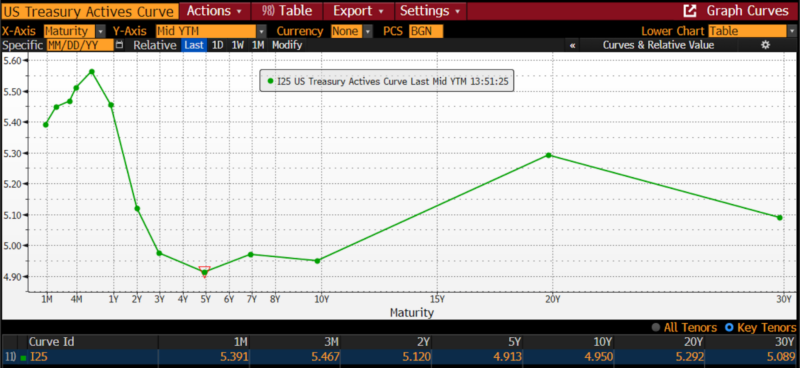Click the I25 curve legend entry
800x368 pixels.
387,81
